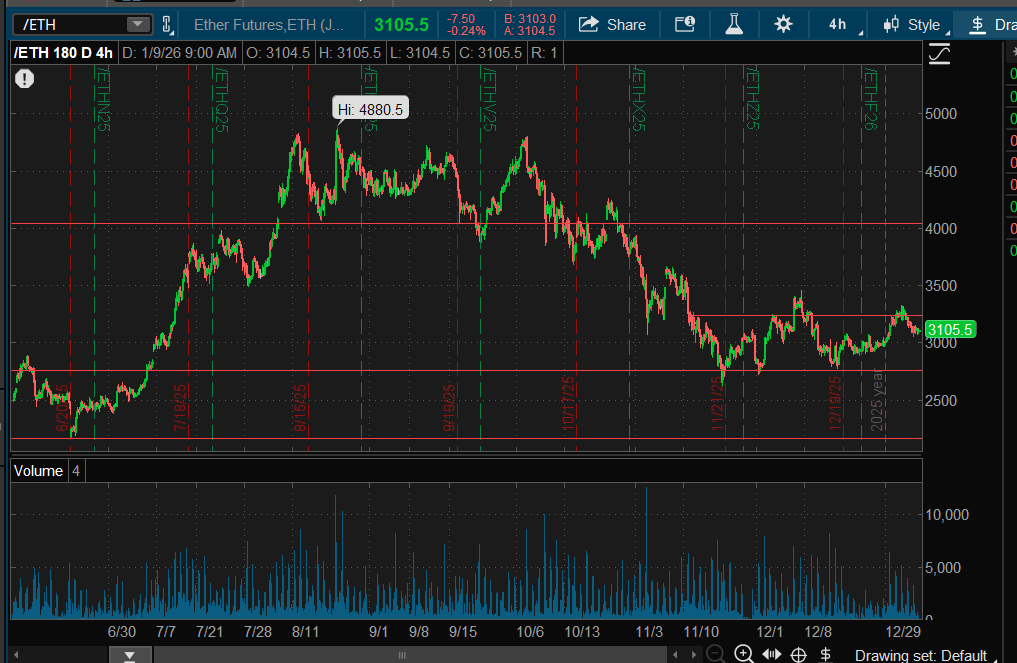Click the R: 1 range readout
The image size is (1017, 663).
pyautogui.click(x=544, y=53)
